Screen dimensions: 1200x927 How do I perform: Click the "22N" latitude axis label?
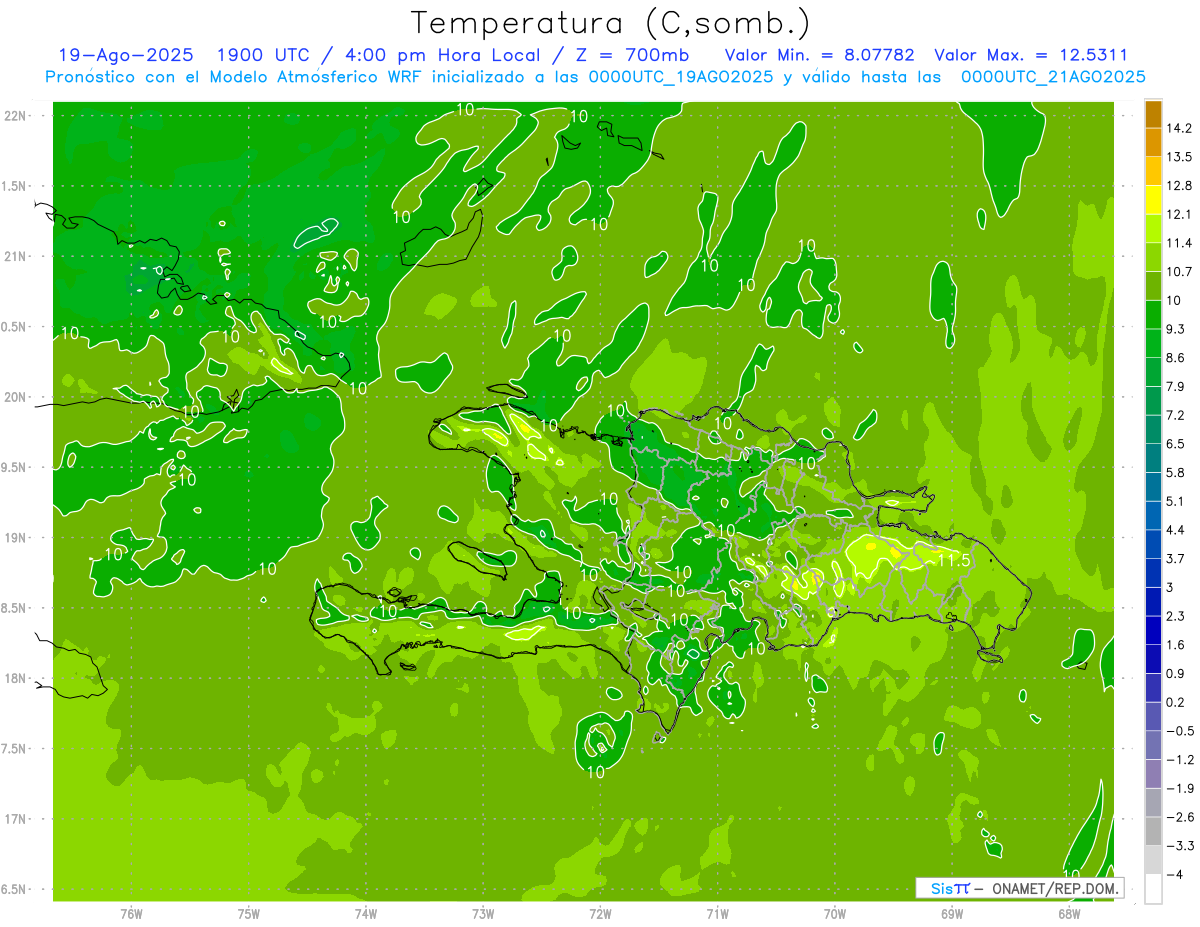pos(14,116)
